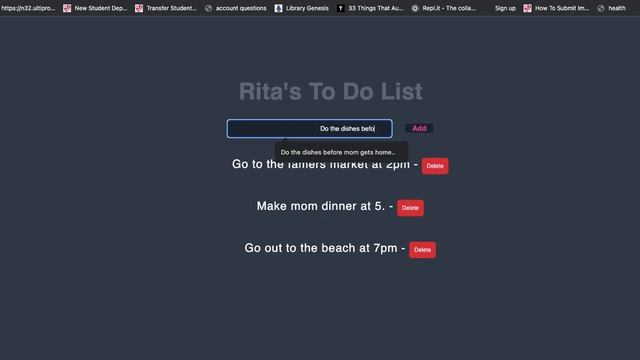The height and width of the screenshot is (360, 640).
Task: Open the ultipro bookmark
Action: pos(28,8)
